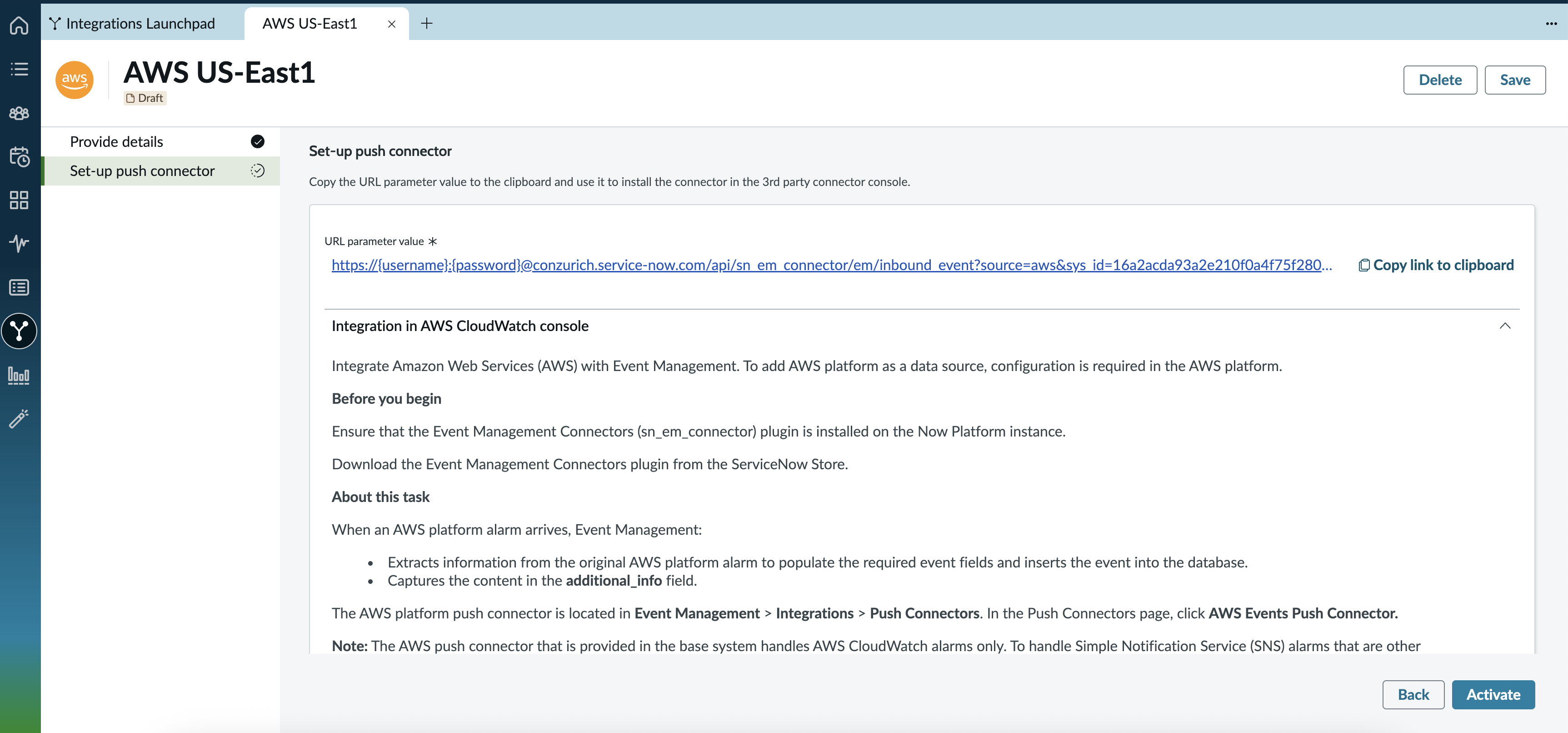The width and height of the screenshot is (1568, 733).
Task: Click the Set-up push connector heading
Action: pos(380,151)
